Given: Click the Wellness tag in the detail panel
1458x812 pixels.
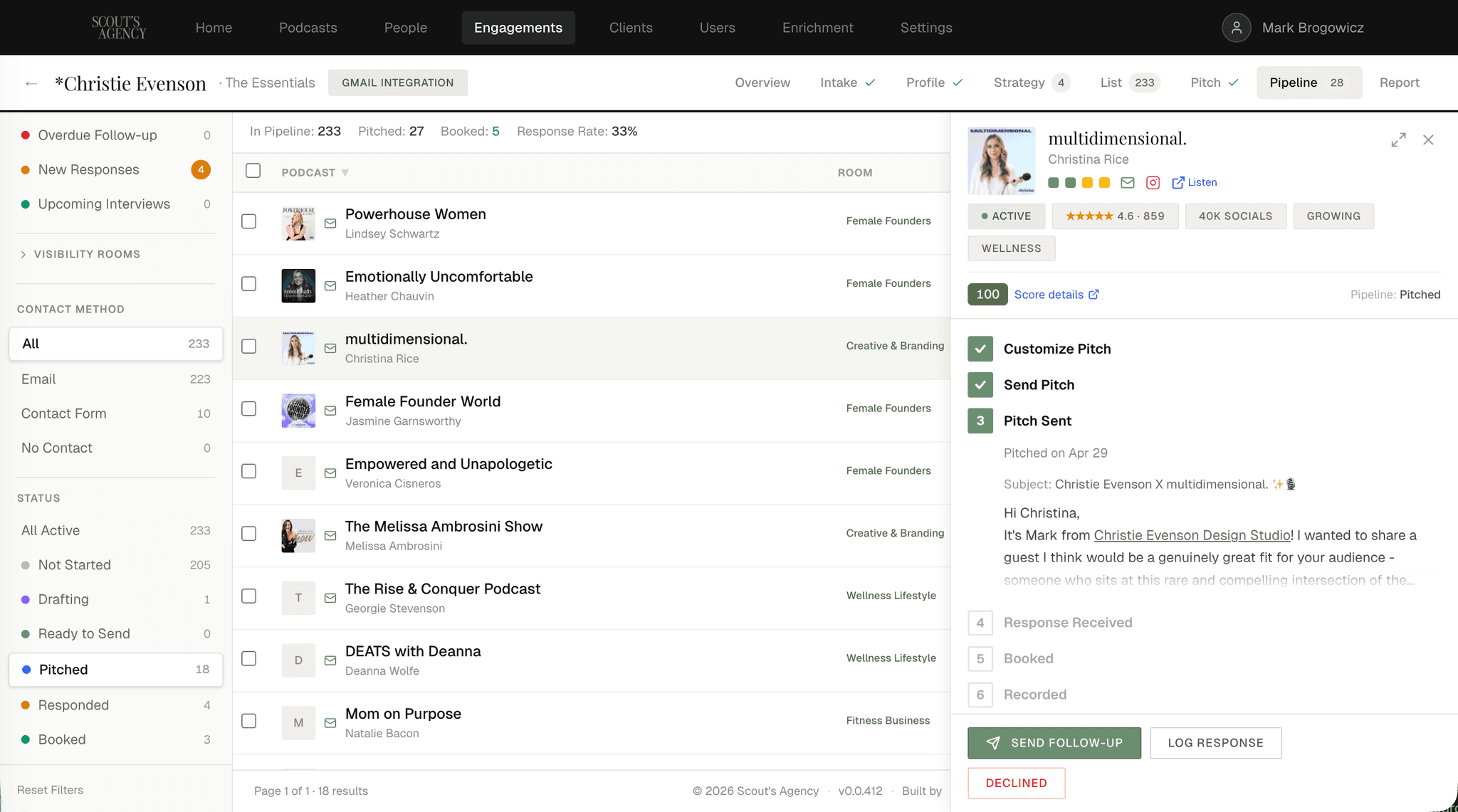Looking at the screenshot, I should [1012, 248].
